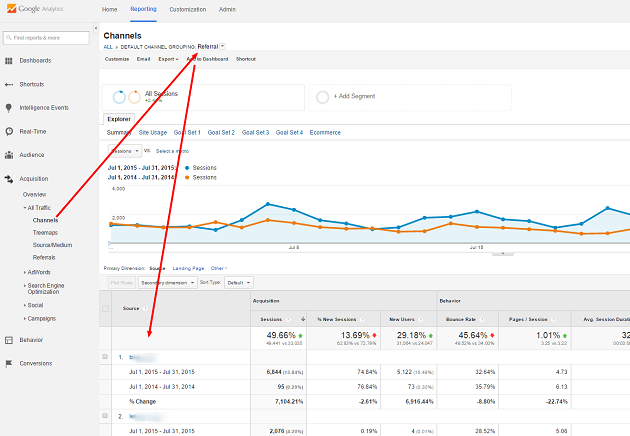Screen dimensions: 630x436
Task: Expand the Campaigns section
Action: pos(25,319)
